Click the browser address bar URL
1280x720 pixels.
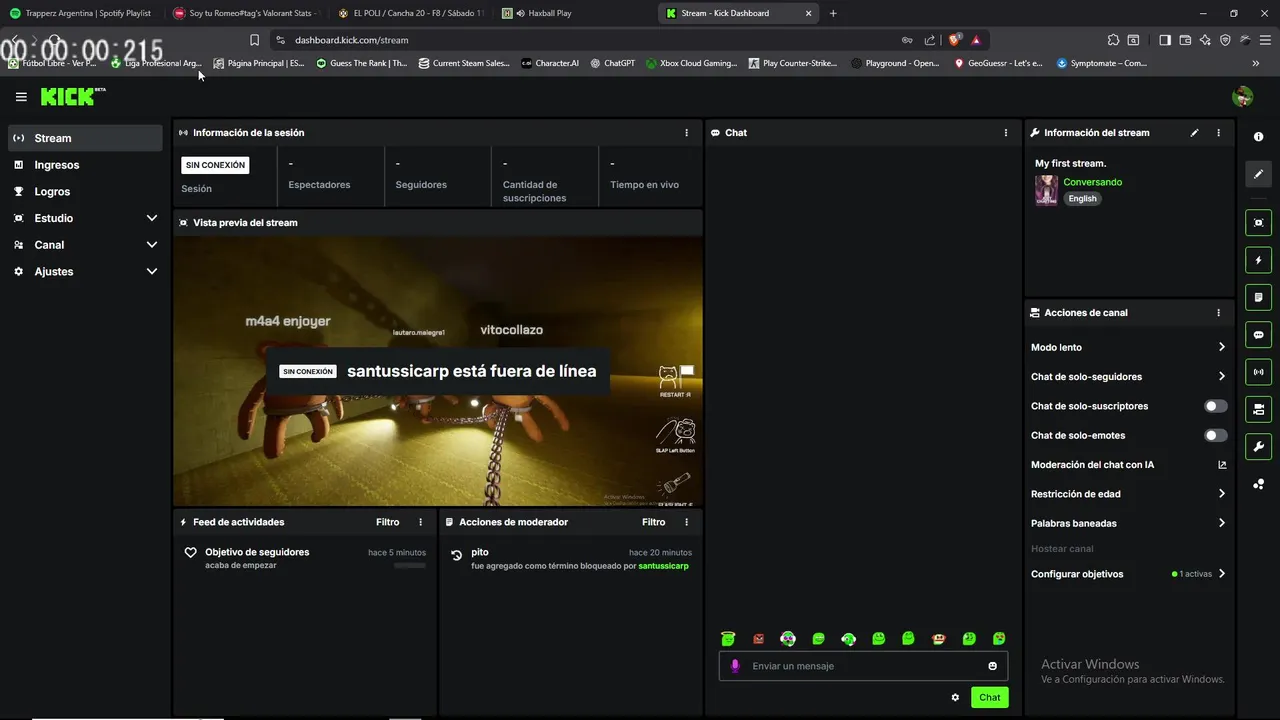click(351, 40)
